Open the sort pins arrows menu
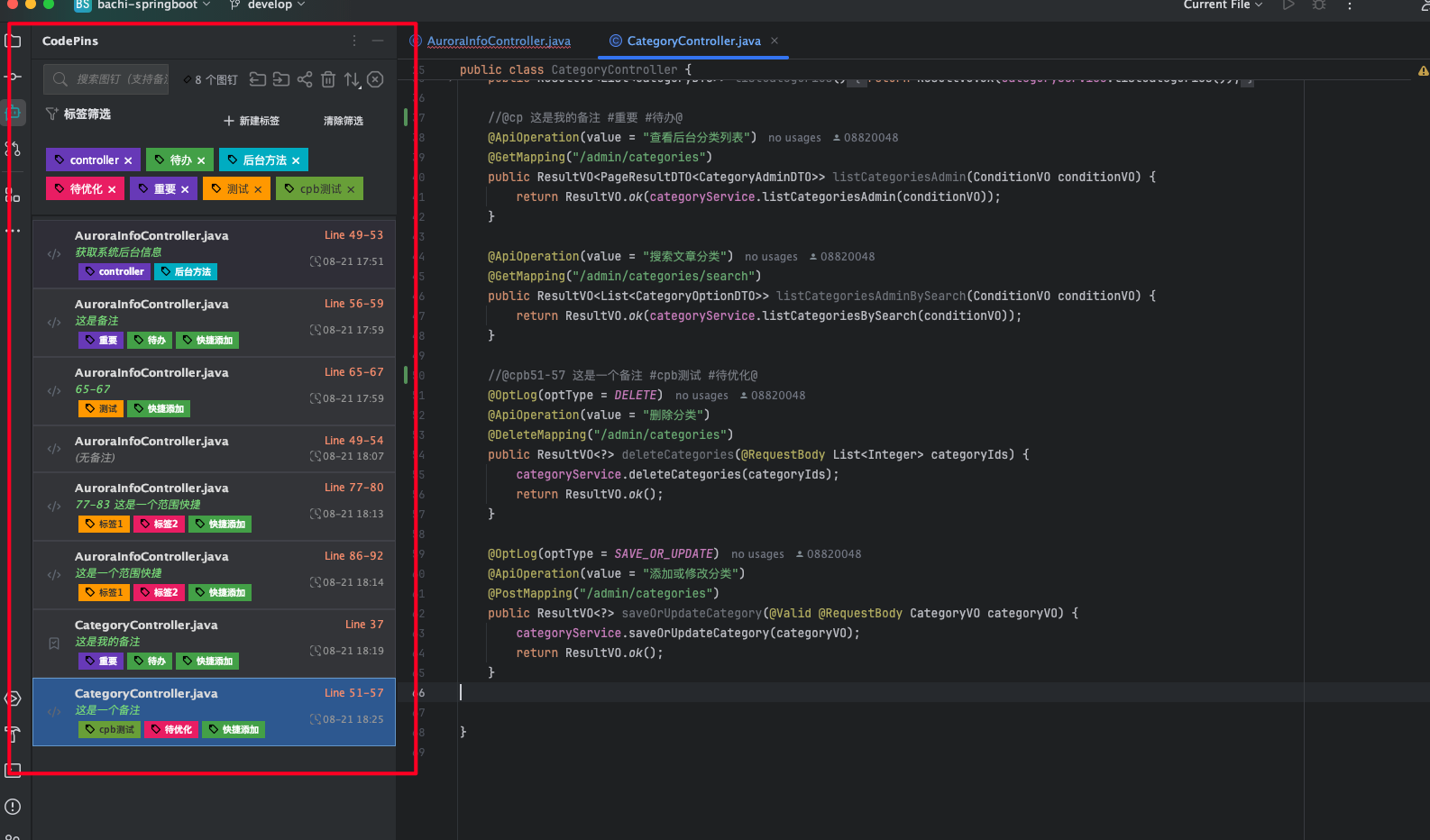Image resolution: width=1430 pixels, height=840 pixels. (x=352, y=79)
